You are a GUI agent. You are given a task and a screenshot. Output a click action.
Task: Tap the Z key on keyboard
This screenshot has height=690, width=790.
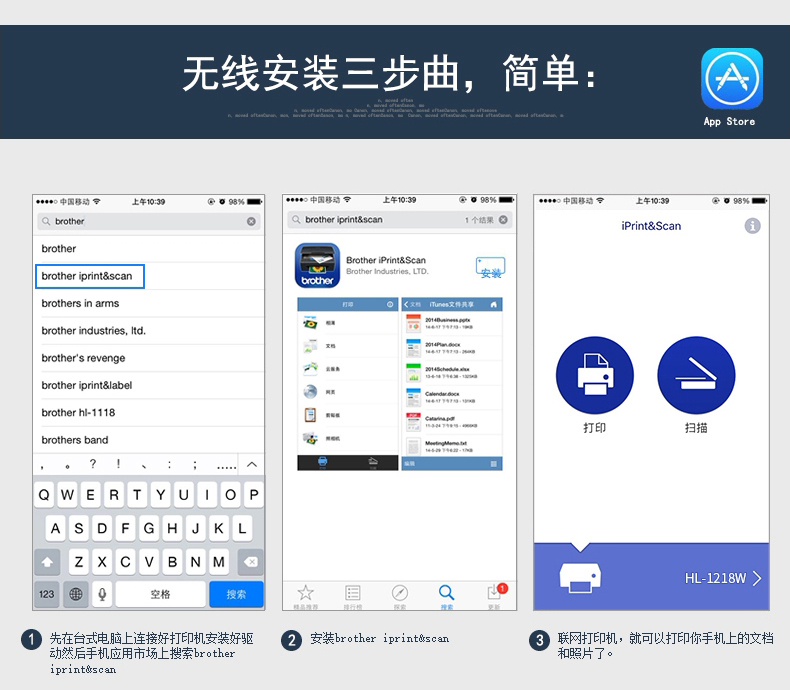(x=79, y=562)
